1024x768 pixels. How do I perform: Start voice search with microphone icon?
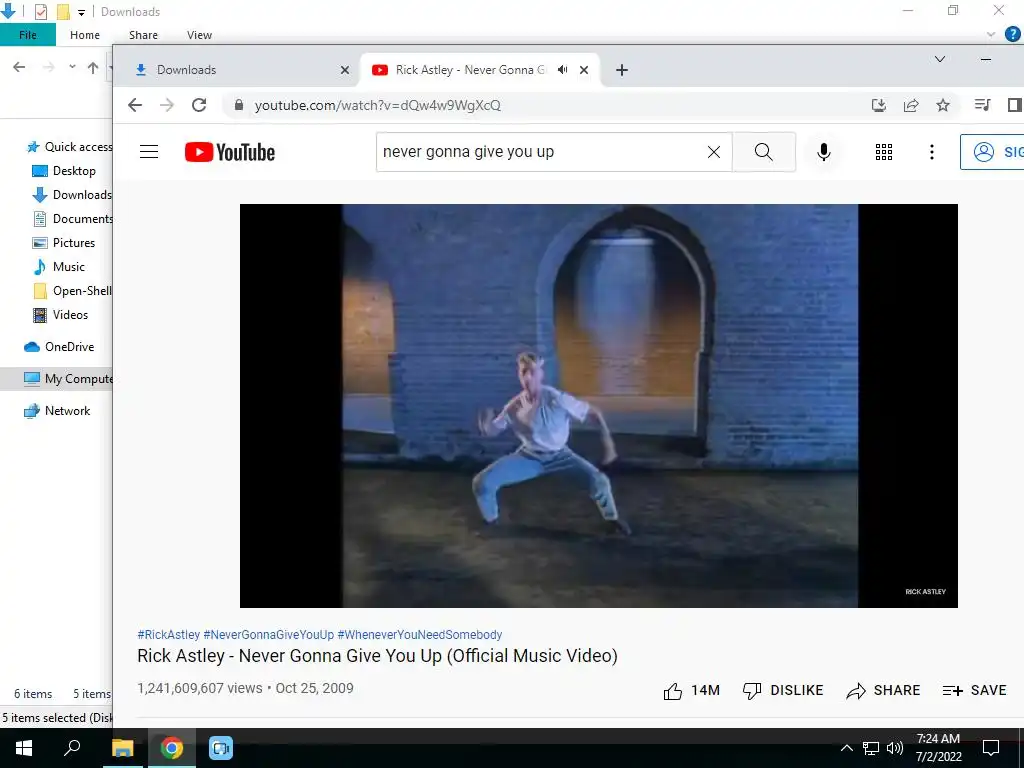point(824,152)
